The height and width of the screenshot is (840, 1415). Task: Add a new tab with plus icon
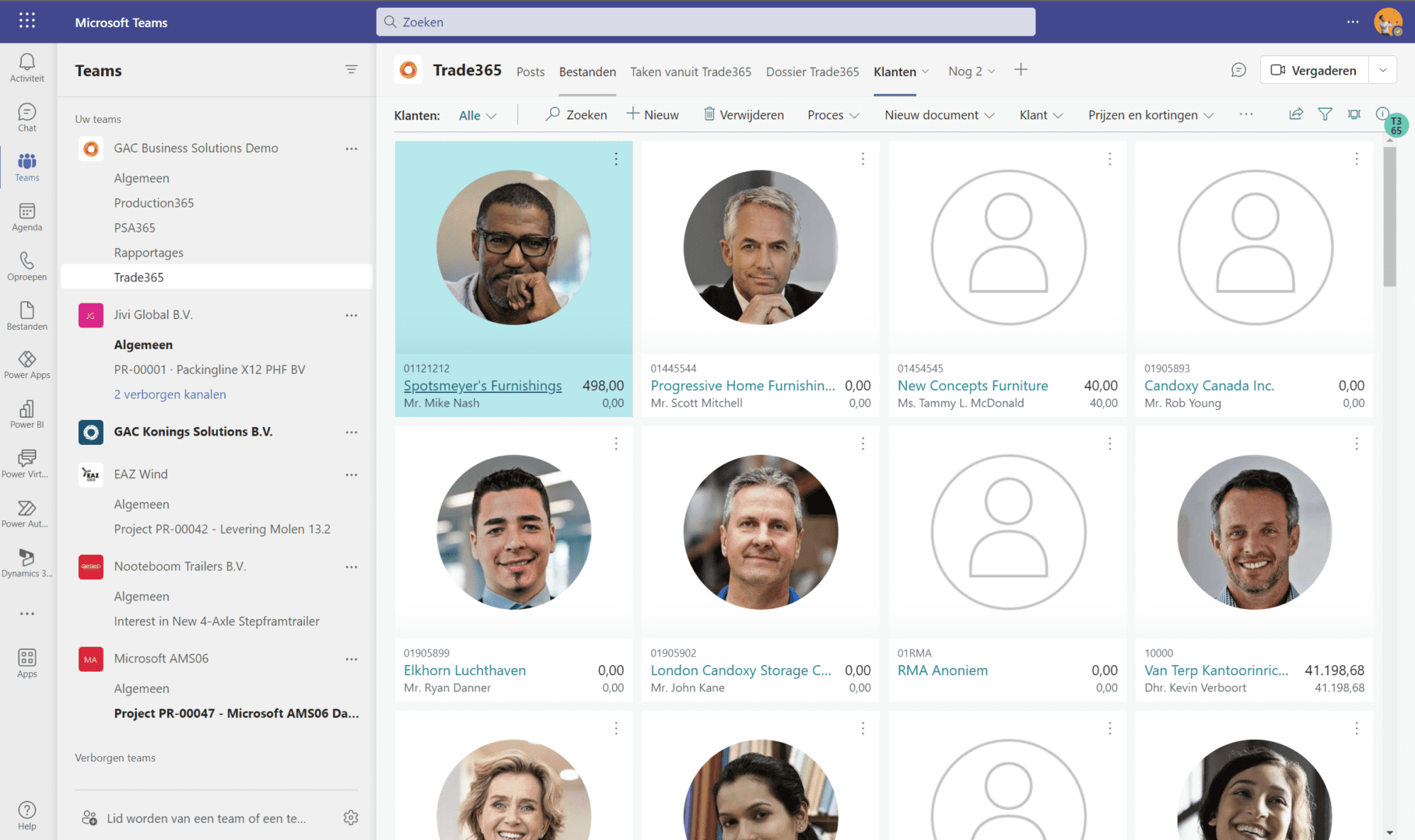[1021, 70]
